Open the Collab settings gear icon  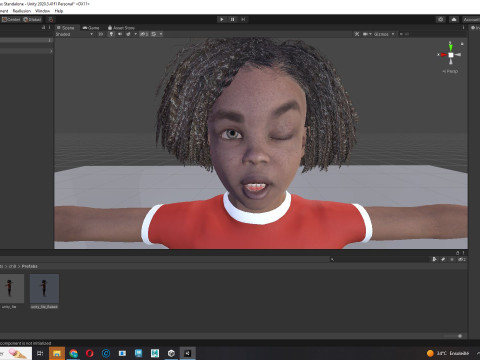(441, 19)
